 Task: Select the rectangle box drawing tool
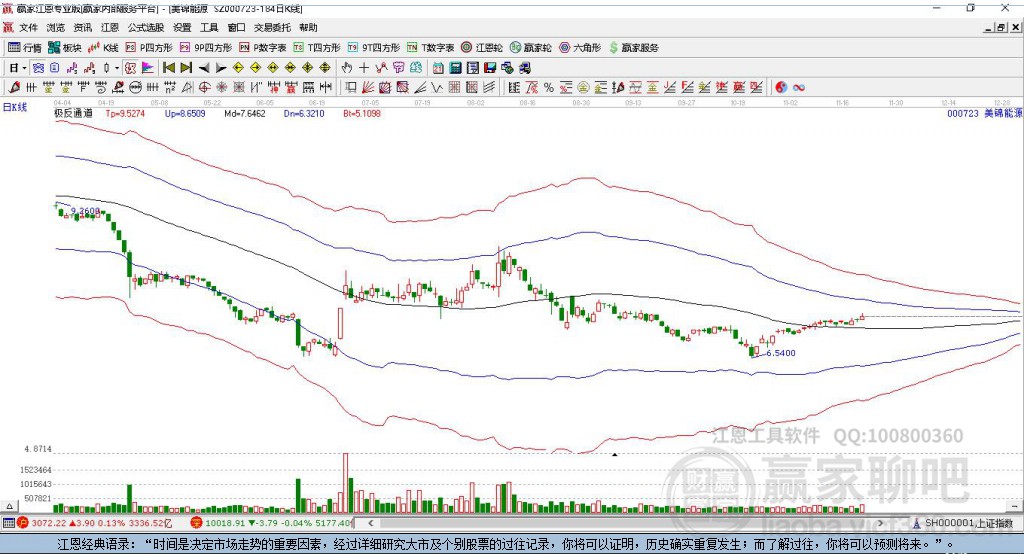351,88
